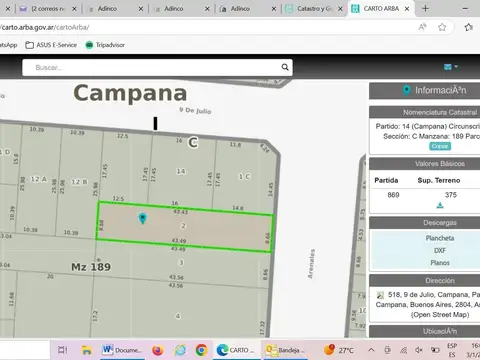Show hidden system tray icons
480x360 pixels.
click(371, 350)
